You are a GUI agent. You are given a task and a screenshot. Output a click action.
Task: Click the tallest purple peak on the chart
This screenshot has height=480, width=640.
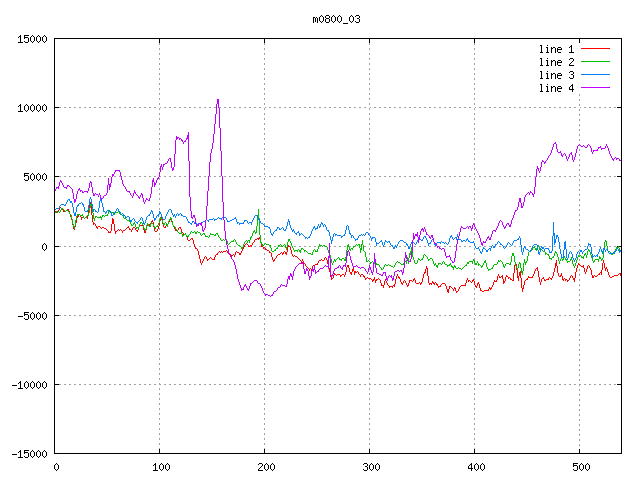[218, 100]
